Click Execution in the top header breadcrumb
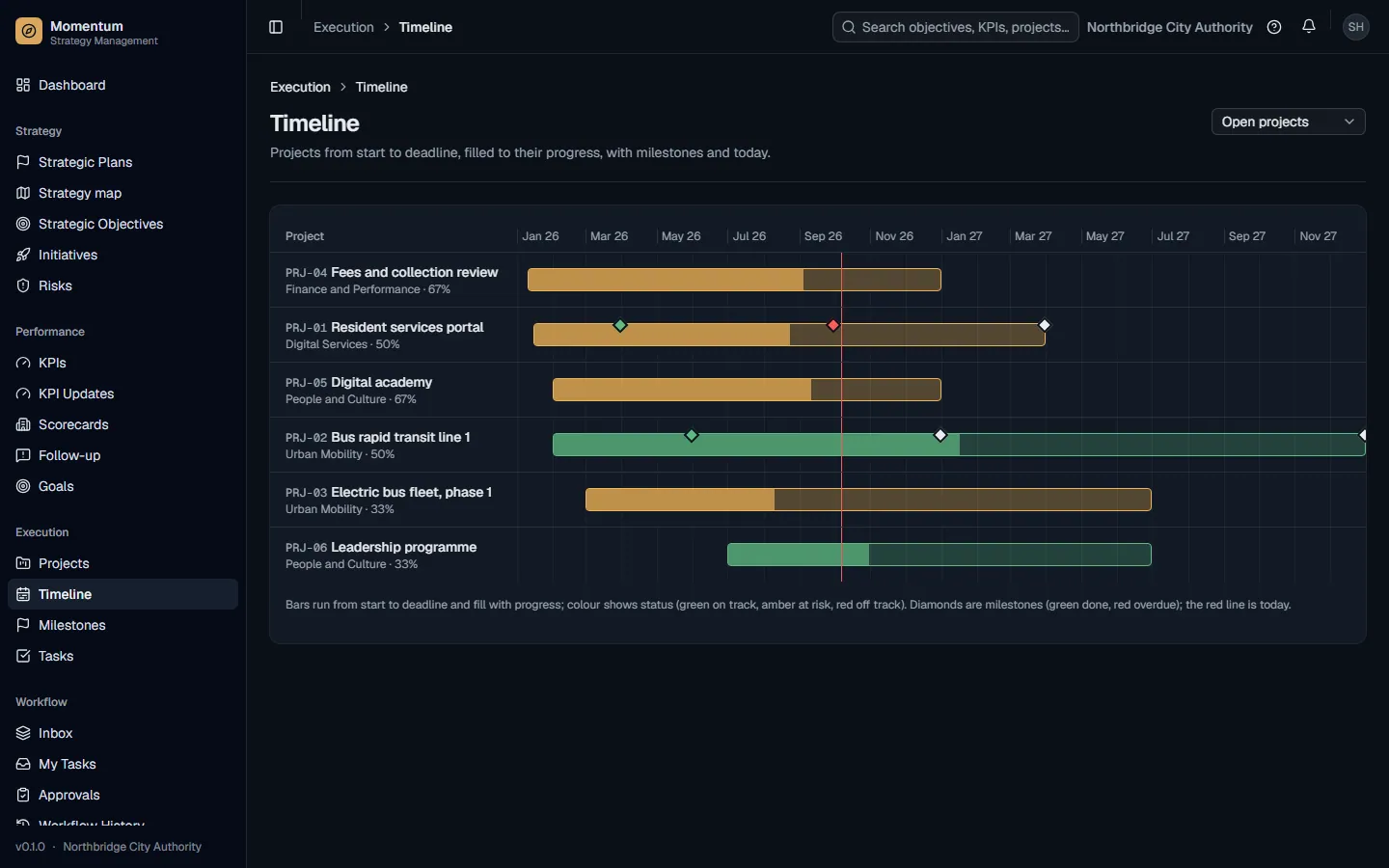Screen dimensions: 1389x868 point(343,27)
